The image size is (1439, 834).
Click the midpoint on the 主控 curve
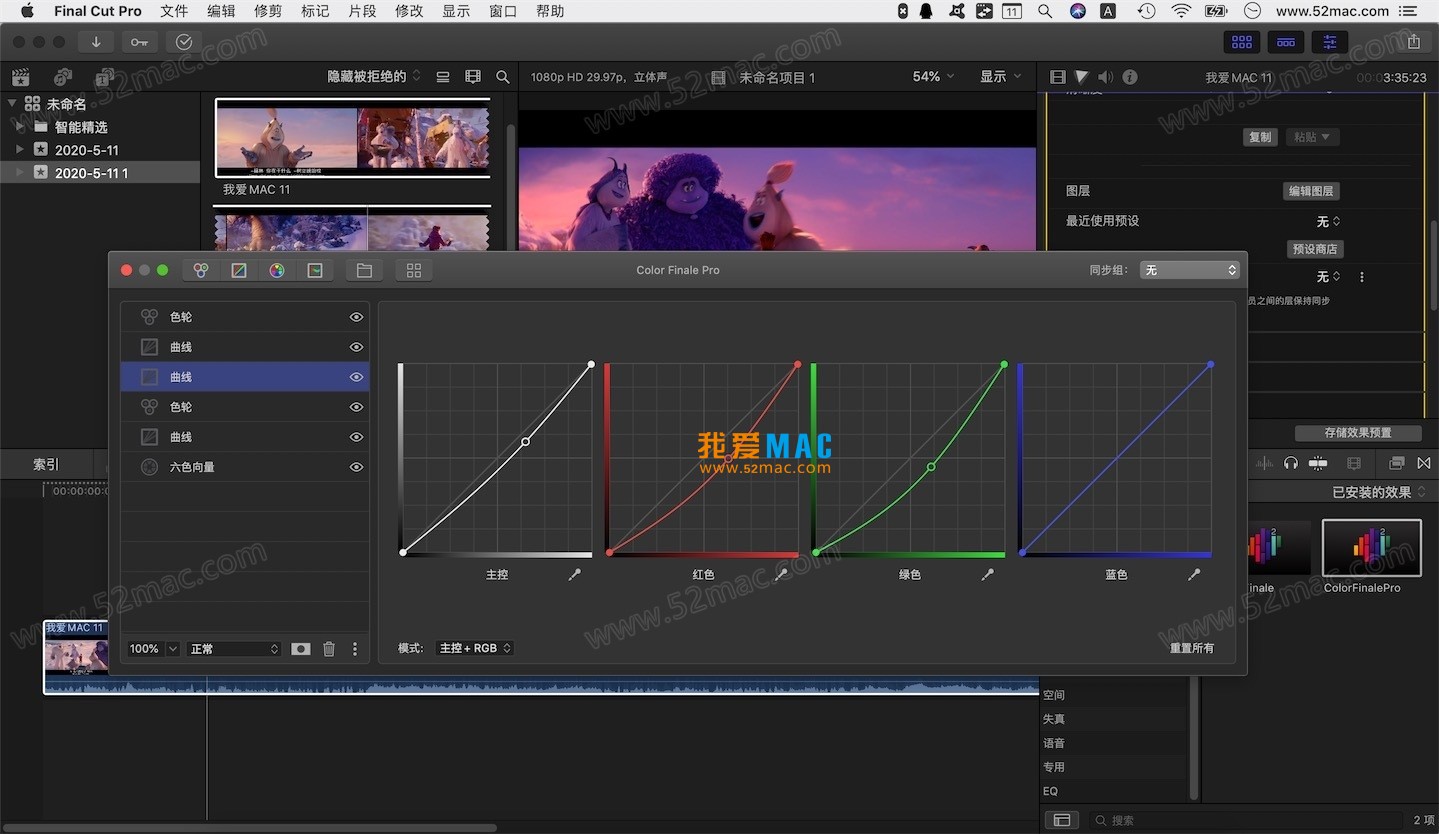point(526,441)
